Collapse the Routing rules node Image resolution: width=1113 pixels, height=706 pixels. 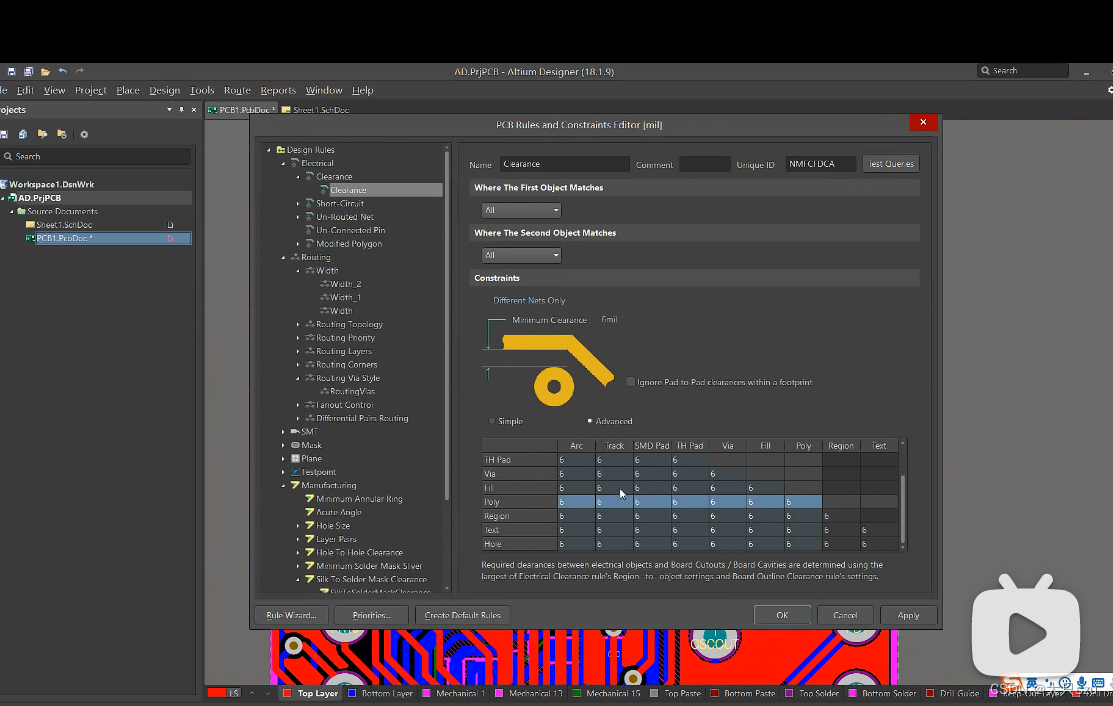[283, 258]
